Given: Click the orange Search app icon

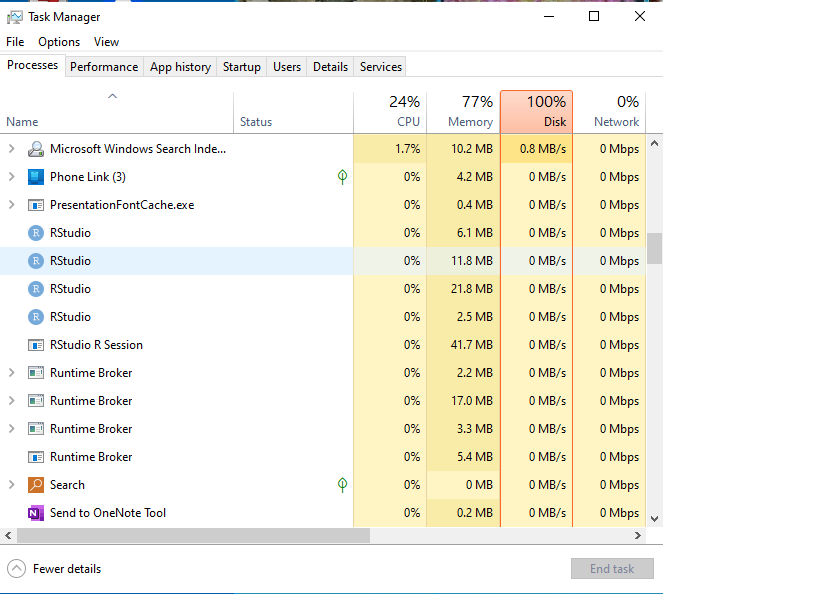Looking at the screenshot, I should click(36, 485).
